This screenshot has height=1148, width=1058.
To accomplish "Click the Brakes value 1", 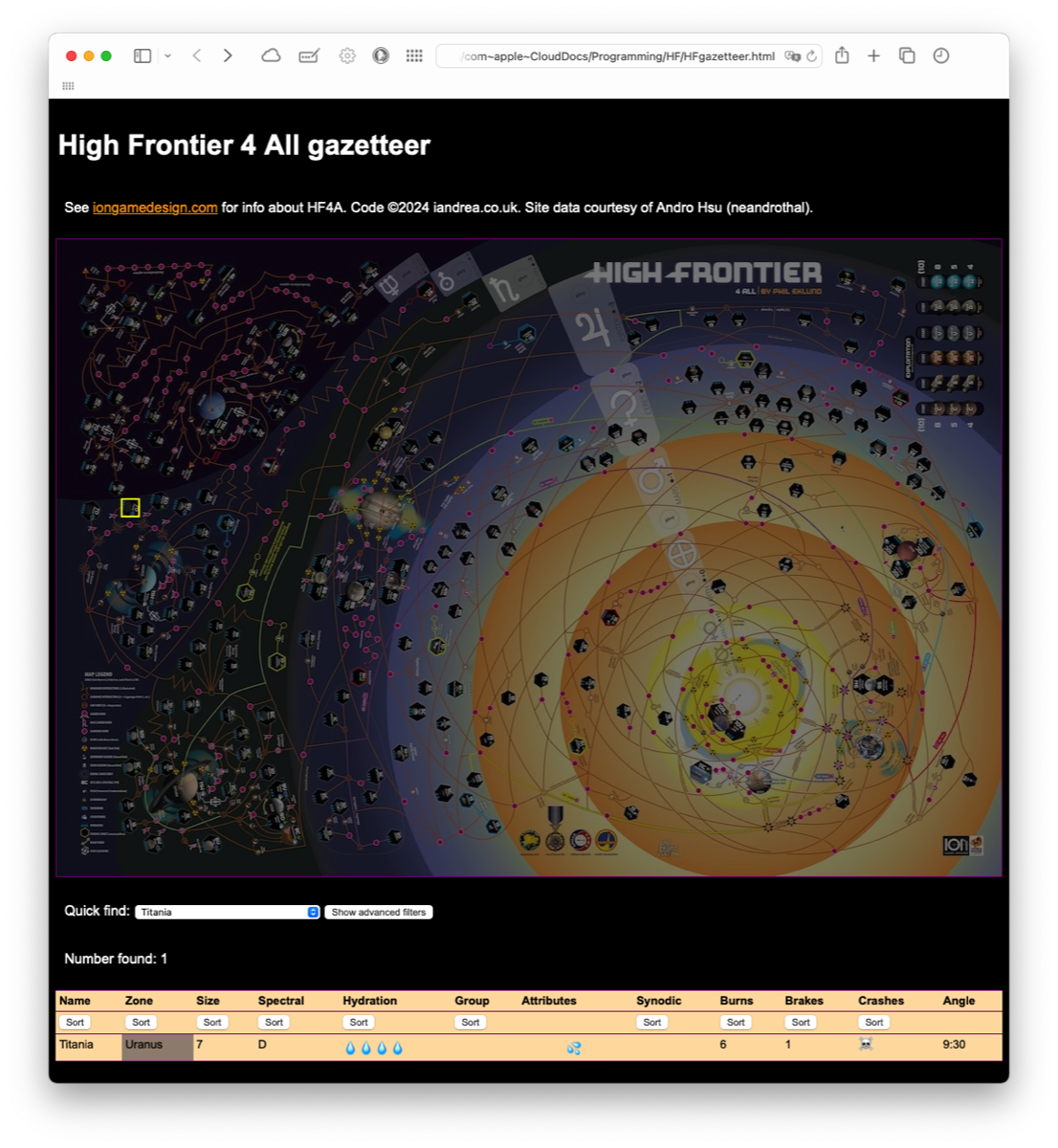I will coord(788,1045).
